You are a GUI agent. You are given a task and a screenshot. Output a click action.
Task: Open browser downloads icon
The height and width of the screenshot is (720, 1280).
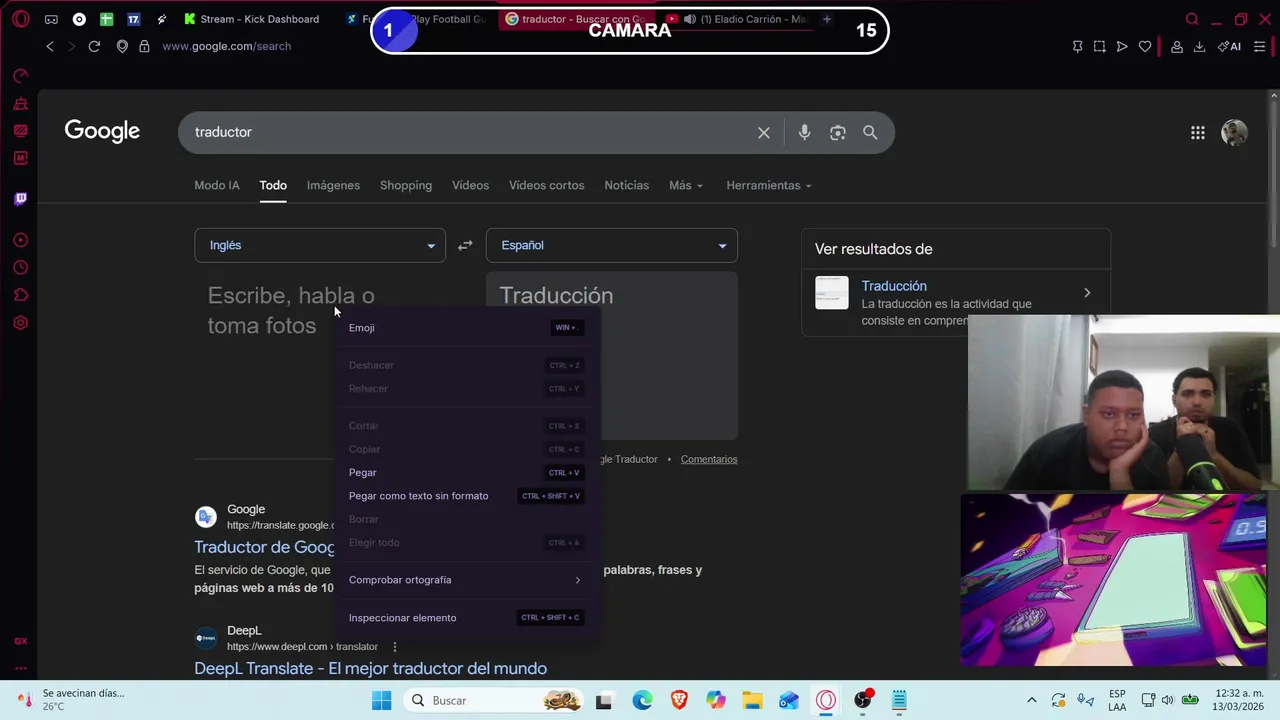click(x=1199, y=46)
